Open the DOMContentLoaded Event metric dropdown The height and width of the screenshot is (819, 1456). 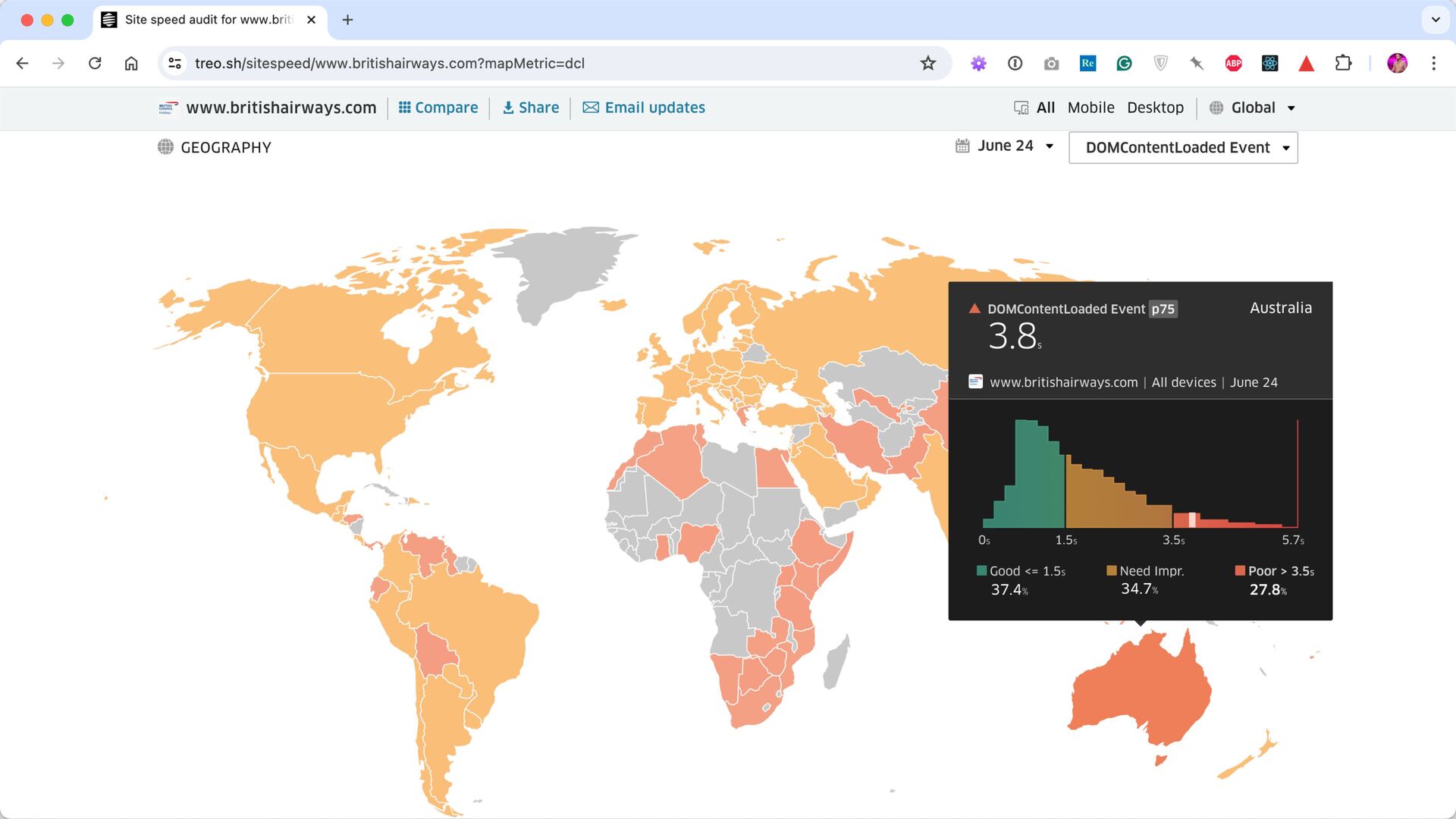[1183, 148]
